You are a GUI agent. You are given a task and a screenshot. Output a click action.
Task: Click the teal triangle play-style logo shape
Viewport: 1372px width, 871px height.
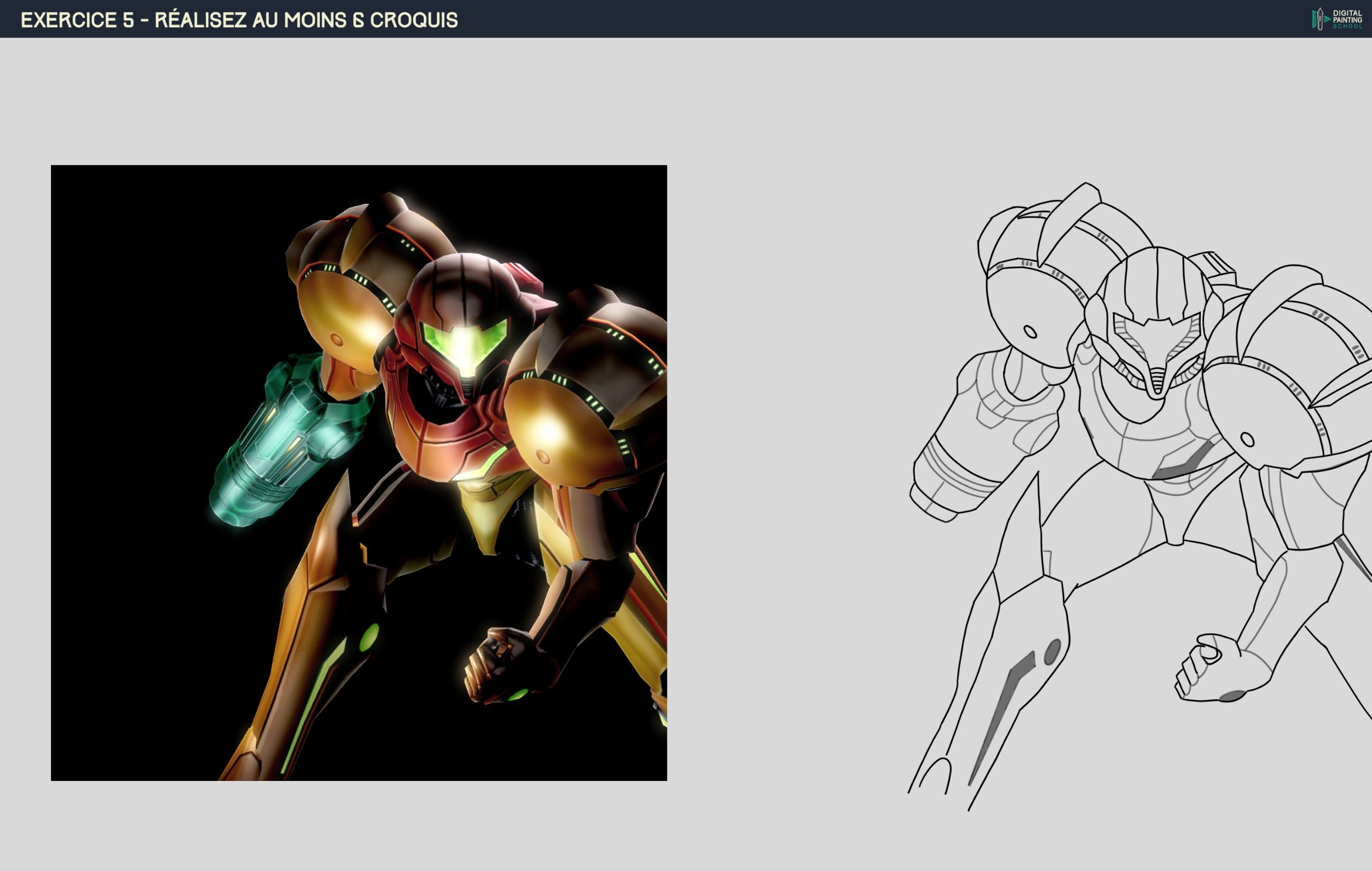coord(1326,19)
